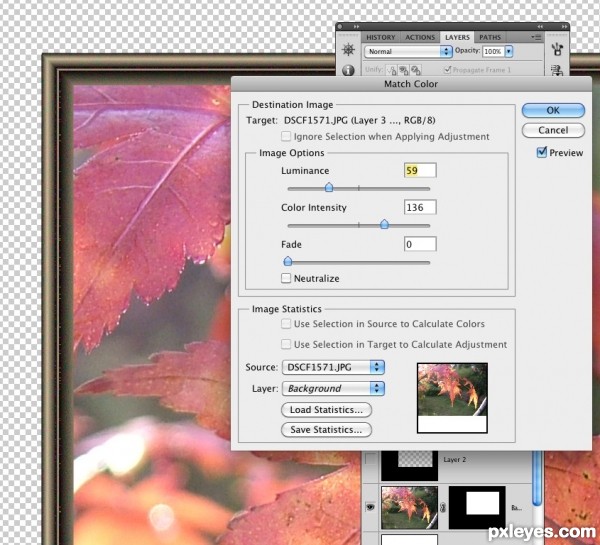The height and width of the screenshot is (545, 600).
Task: Click the Color Intensity slider handle
Action: [x=385, y=224]
